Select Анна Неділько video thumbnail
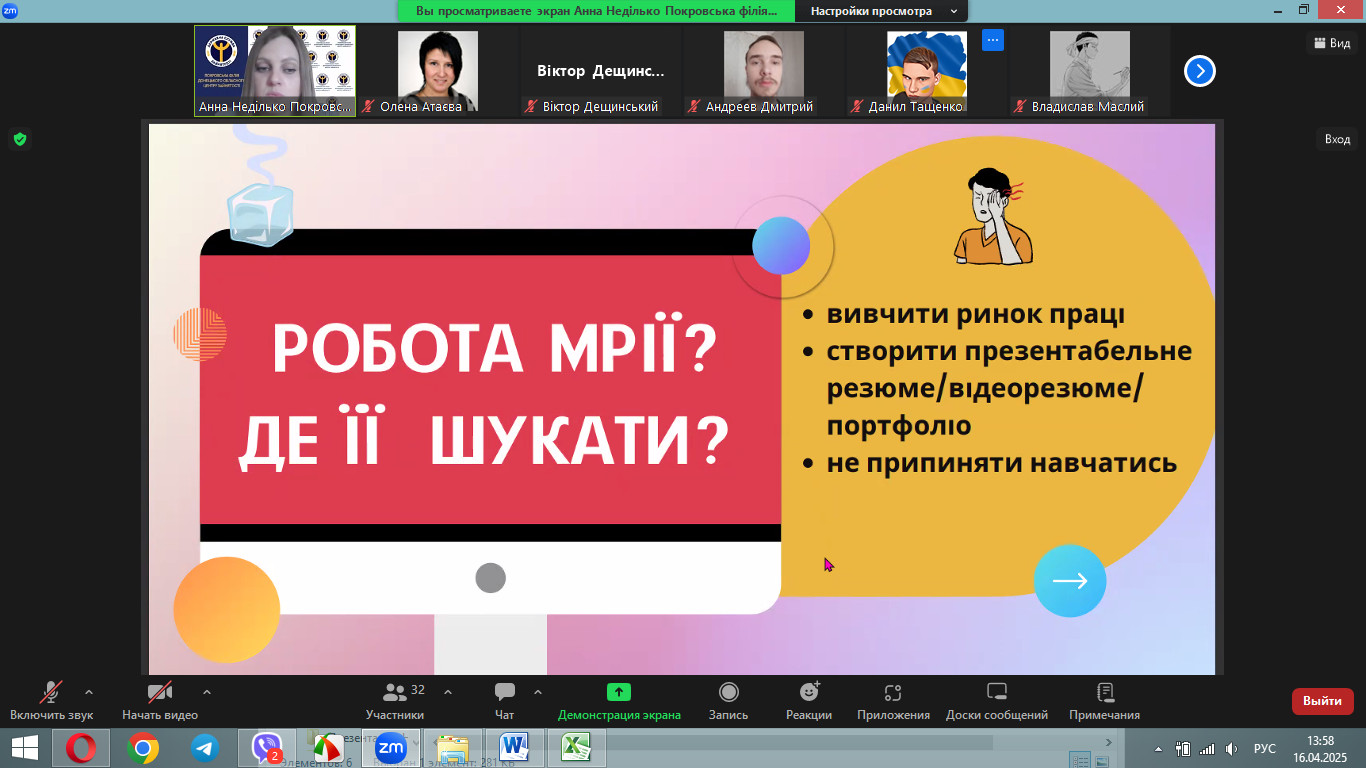This screenshot has width=1366, height=768. click(275, 71)
